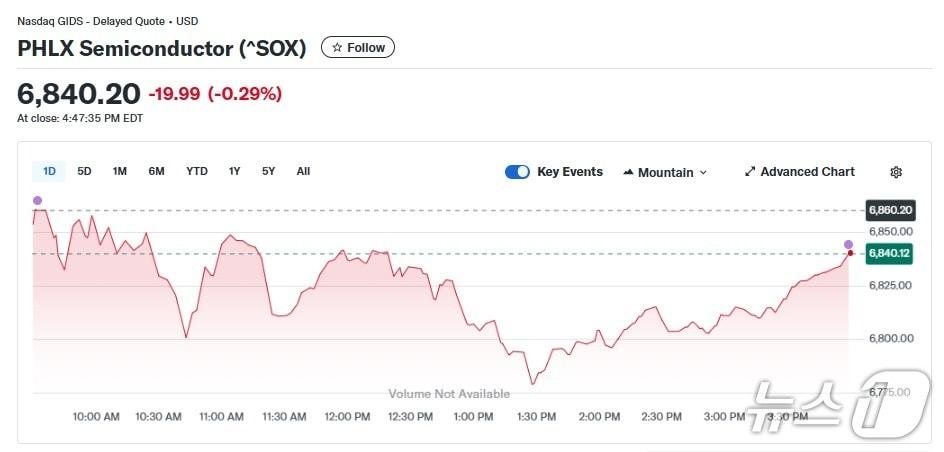Select the 1M time range
944x452 pixels.
click(x=120, y=171)
